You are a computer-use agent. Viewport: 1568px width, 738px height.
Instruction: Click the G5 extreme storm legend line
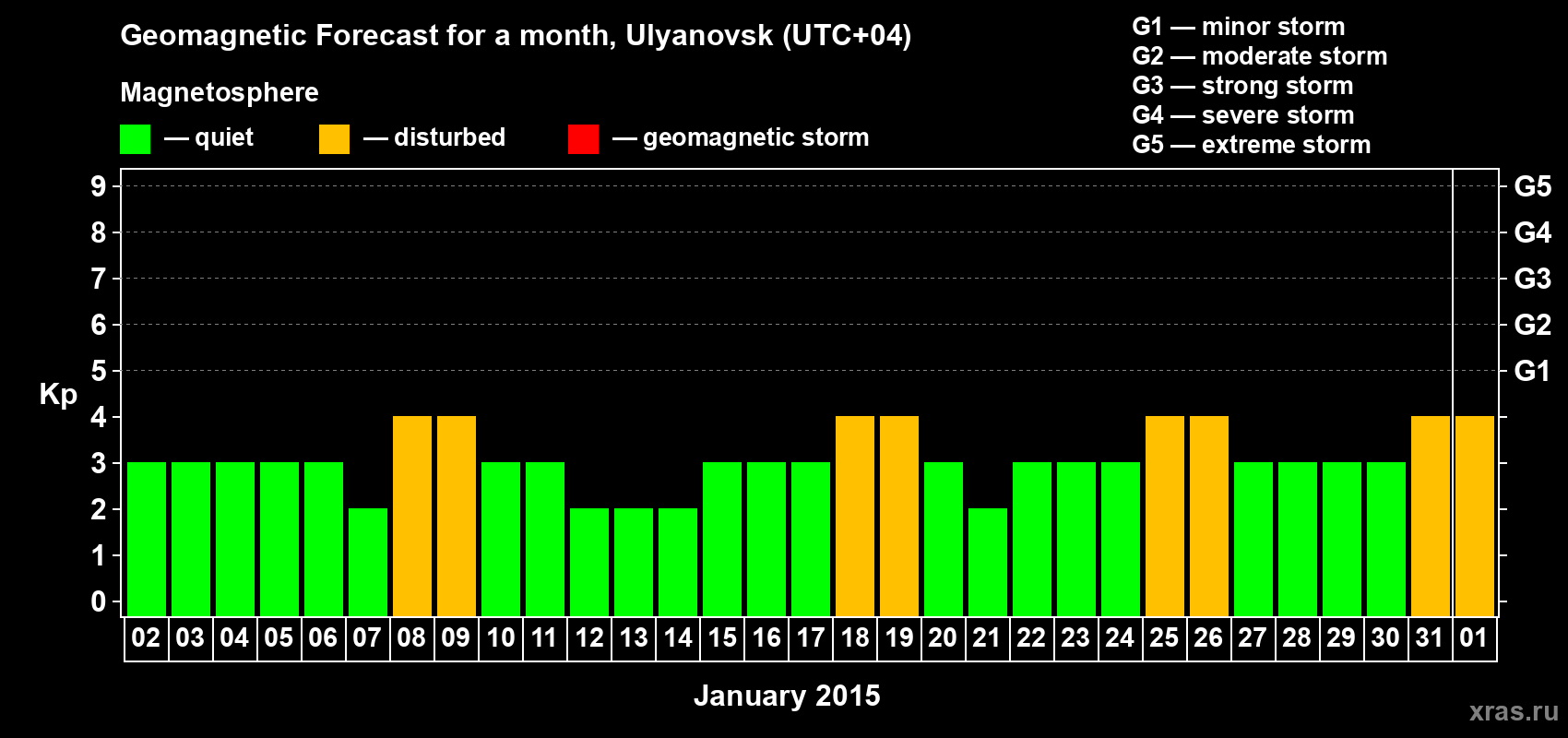pyautogui.click(x=1252, y=145)
